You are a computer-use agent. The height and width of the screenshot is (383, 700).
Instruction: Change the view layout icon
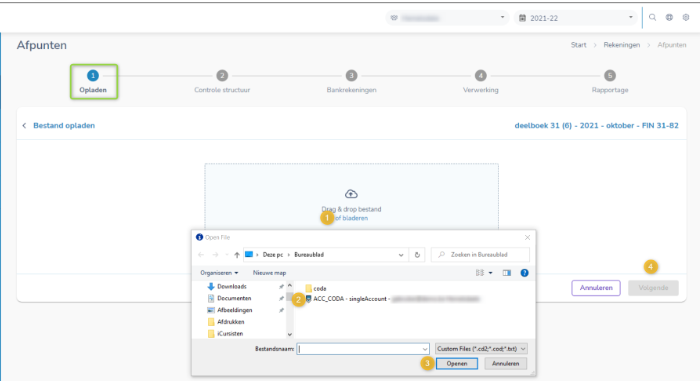point(480,273)
